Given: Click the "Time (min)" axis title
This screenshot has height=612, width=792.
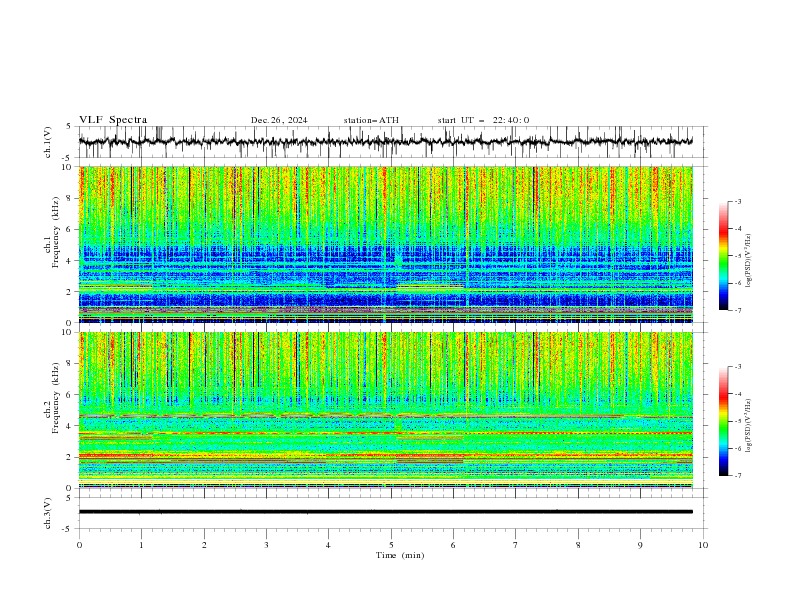Looking at the screenshot, I should pyautogui.click(x=400, y=555).
